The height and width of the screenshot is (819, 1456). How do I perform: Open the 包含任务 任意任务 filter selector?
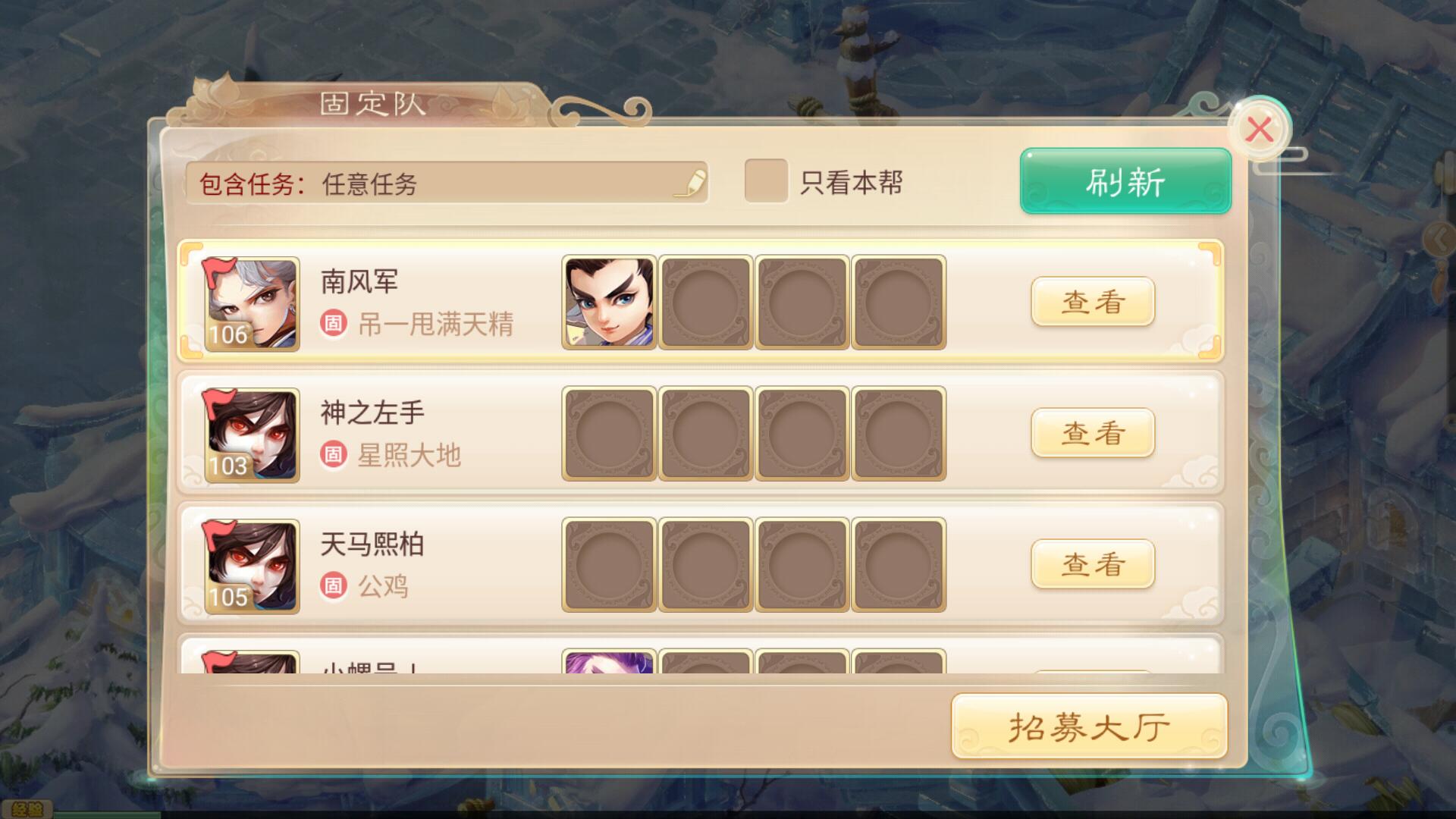click(447, 183)
